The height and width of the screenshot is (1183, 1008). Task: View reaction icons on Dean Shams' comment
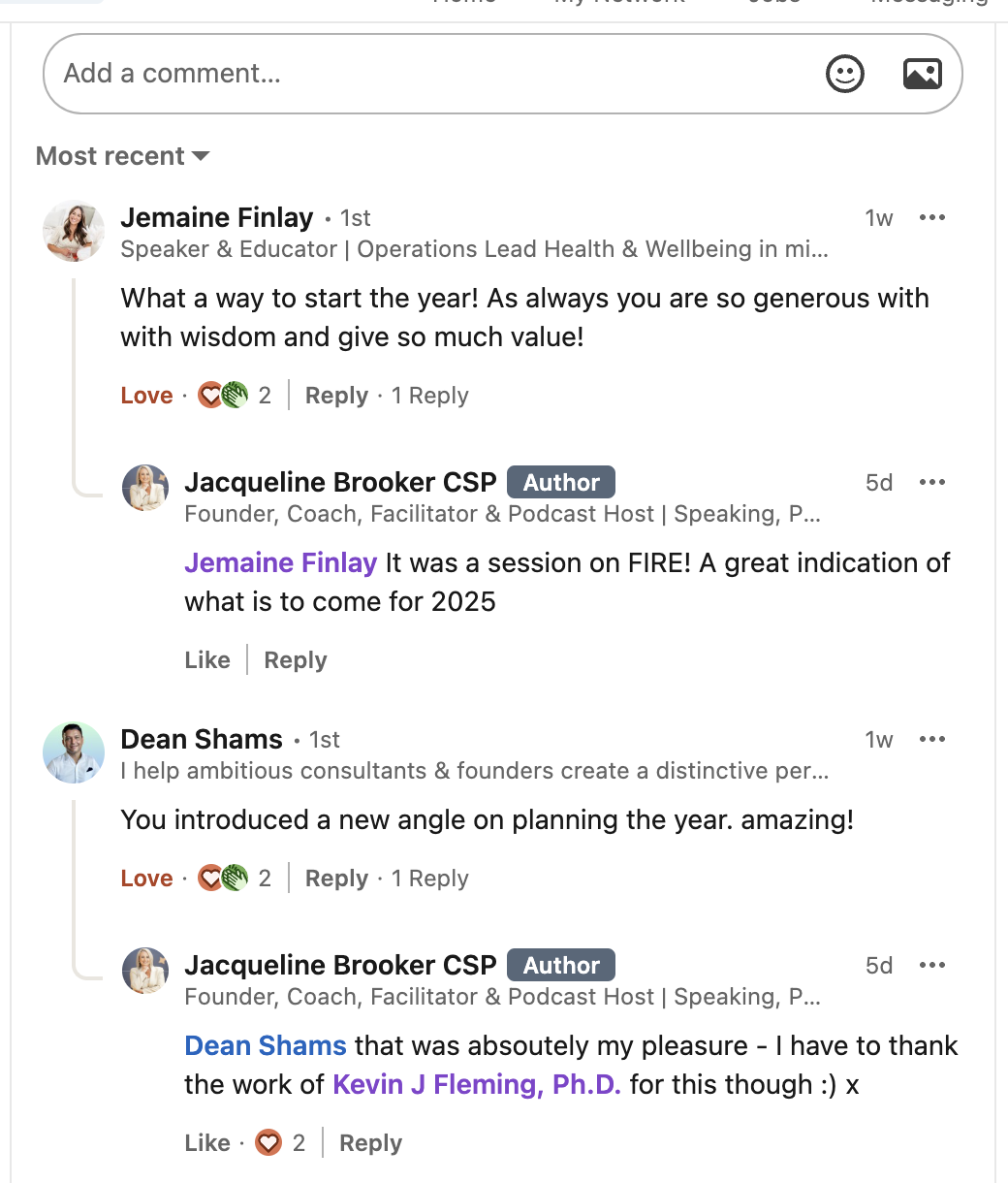(x=223, y=879)
